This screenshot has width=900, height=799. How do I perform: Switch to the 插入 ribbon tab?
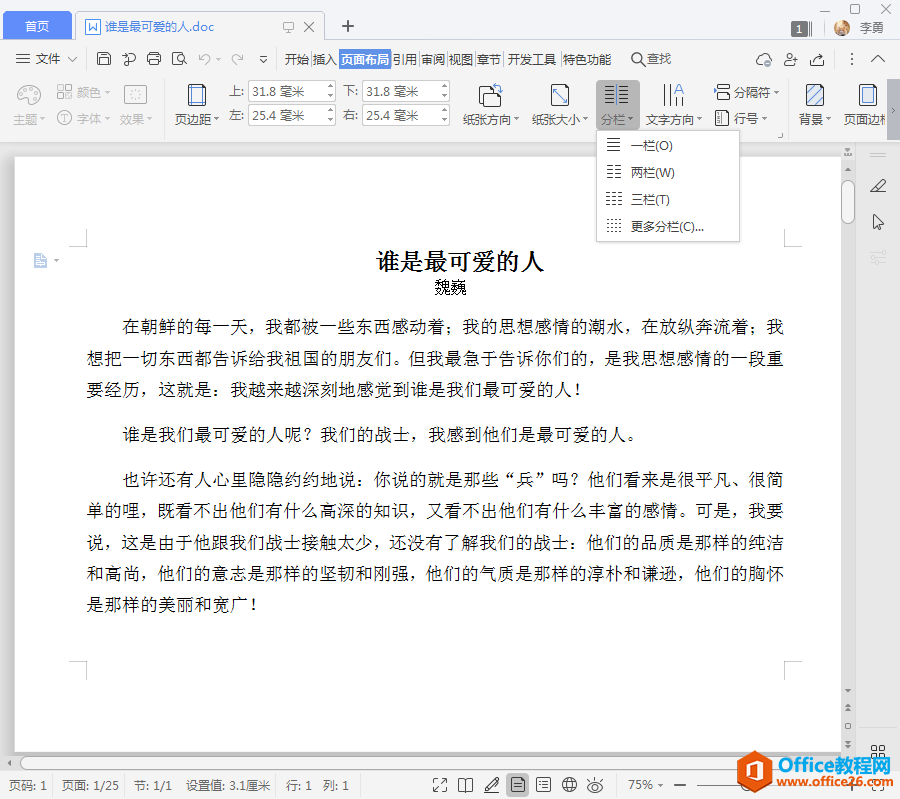coord(324,59)
